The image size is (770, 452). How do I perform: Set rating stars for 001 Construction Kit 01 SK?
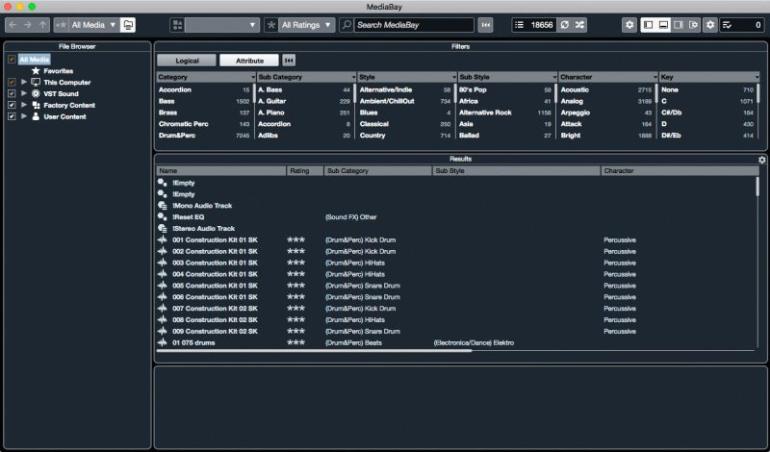click(x=296, y=240)
